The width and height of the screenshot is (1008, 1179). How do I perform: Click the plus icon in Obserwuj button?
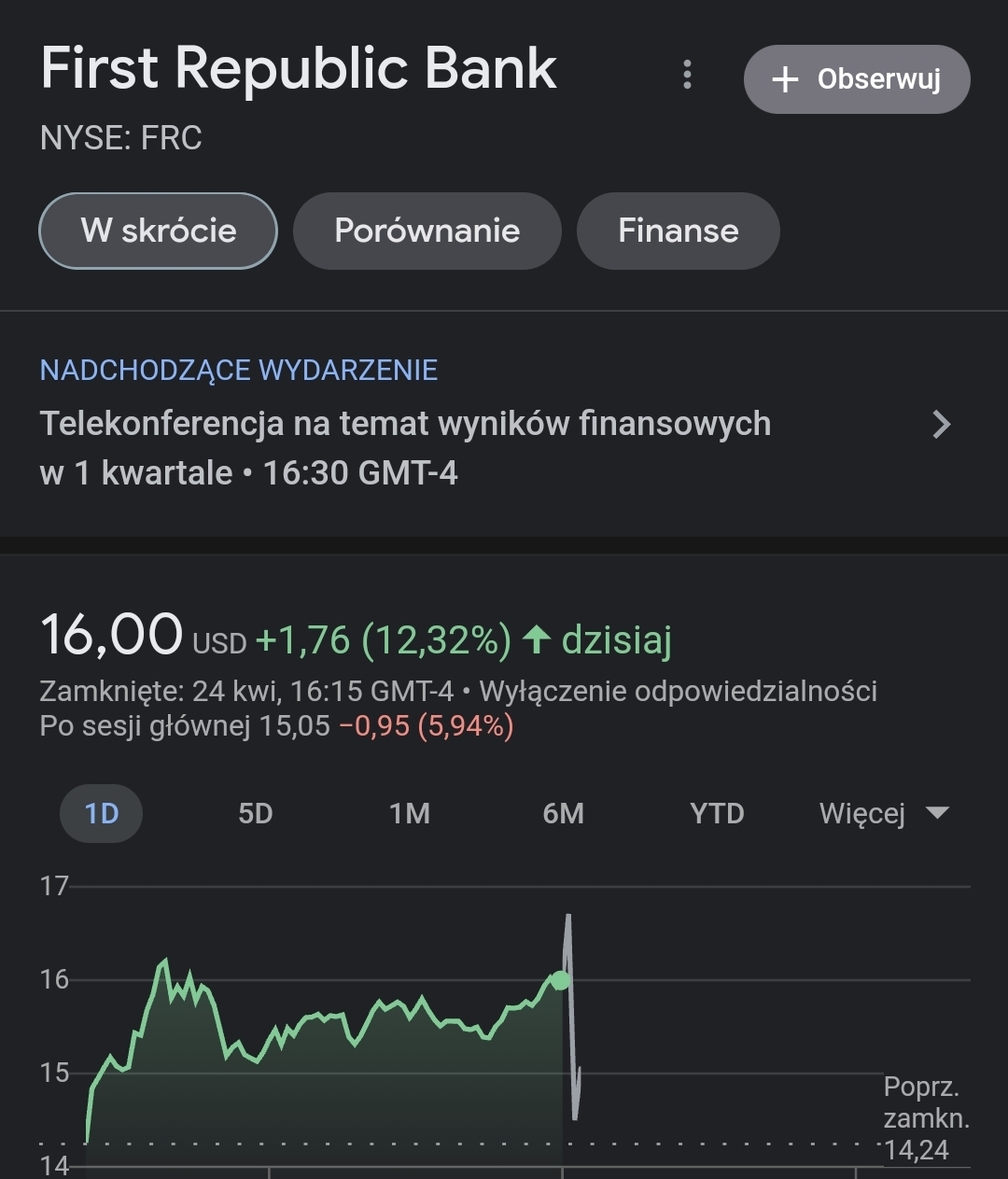[786, 79]
